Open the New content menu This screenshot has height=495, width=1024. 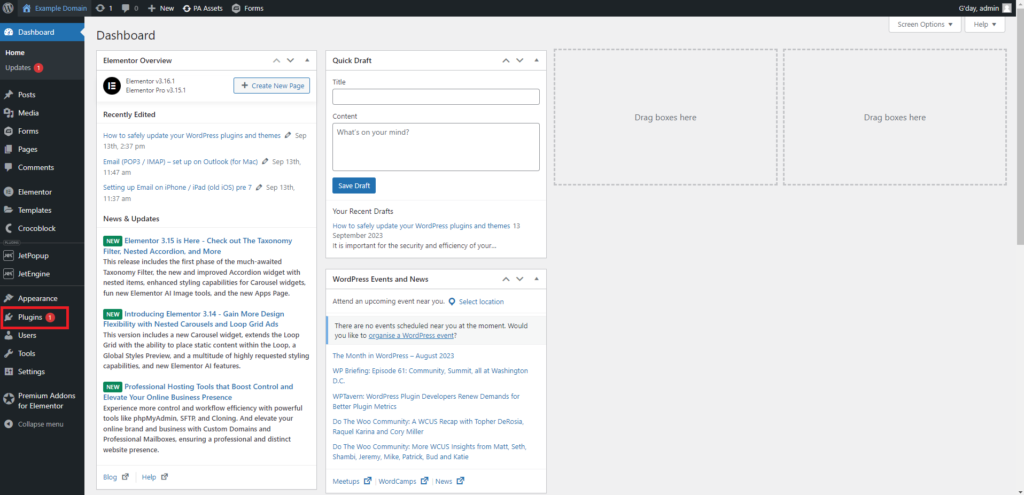[161, 8]
